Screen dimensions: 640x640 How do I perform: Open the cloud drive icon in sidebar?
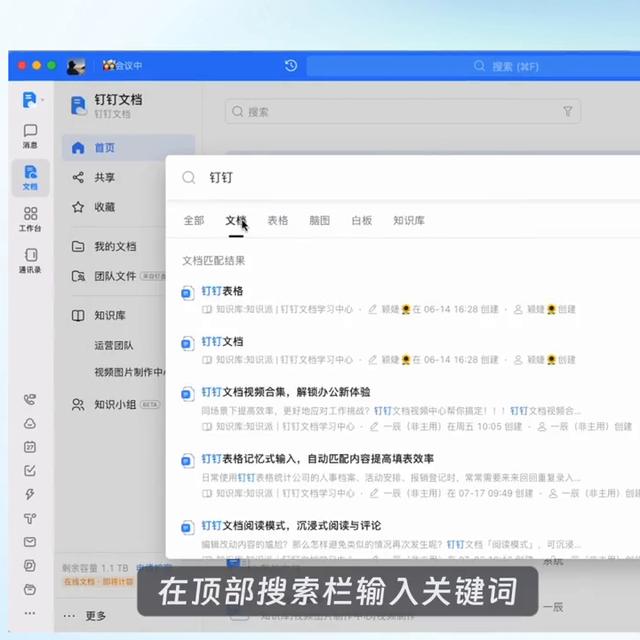(30, 423)
